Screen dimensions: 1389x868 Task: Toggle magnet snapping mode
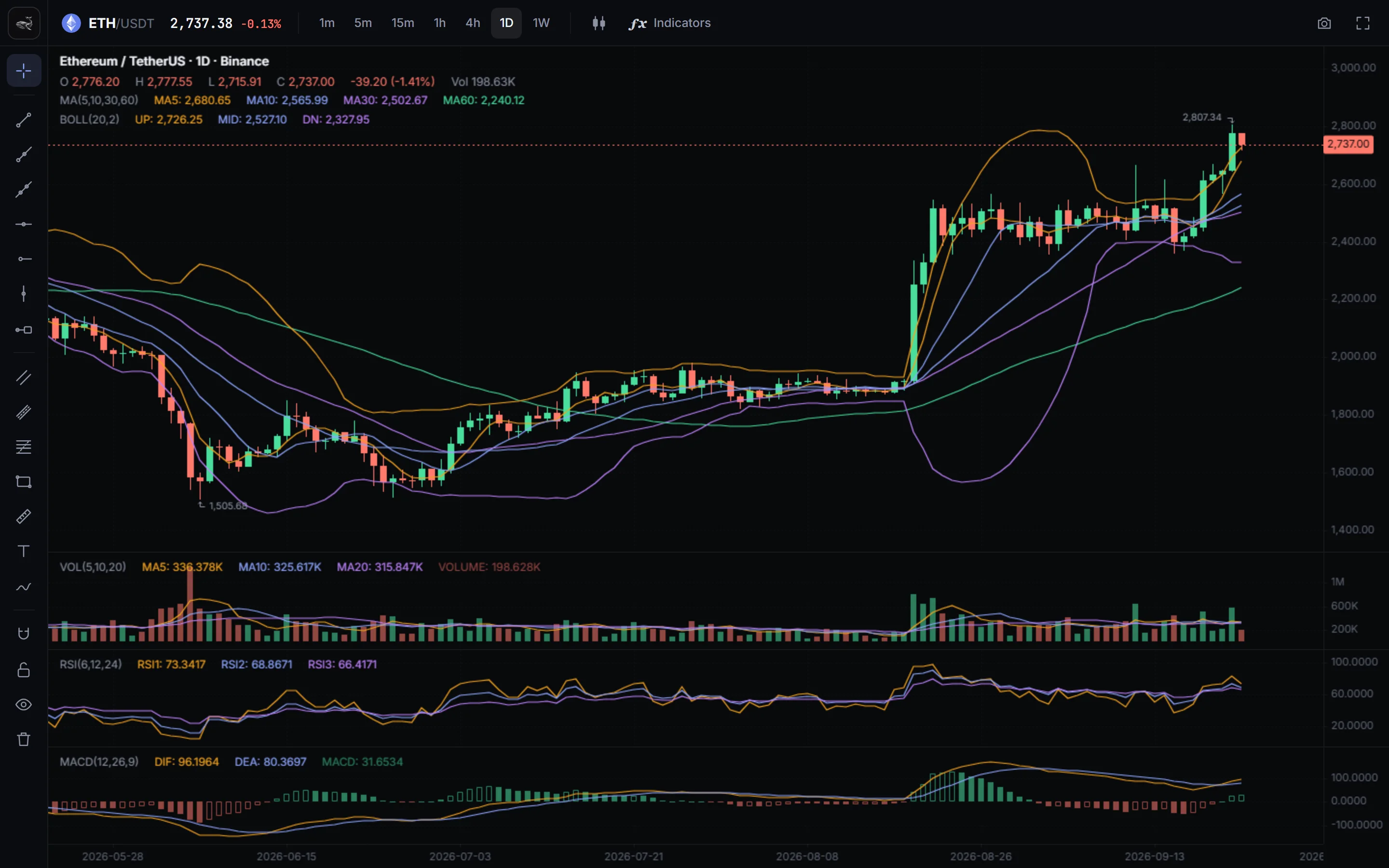click(24, 634)
